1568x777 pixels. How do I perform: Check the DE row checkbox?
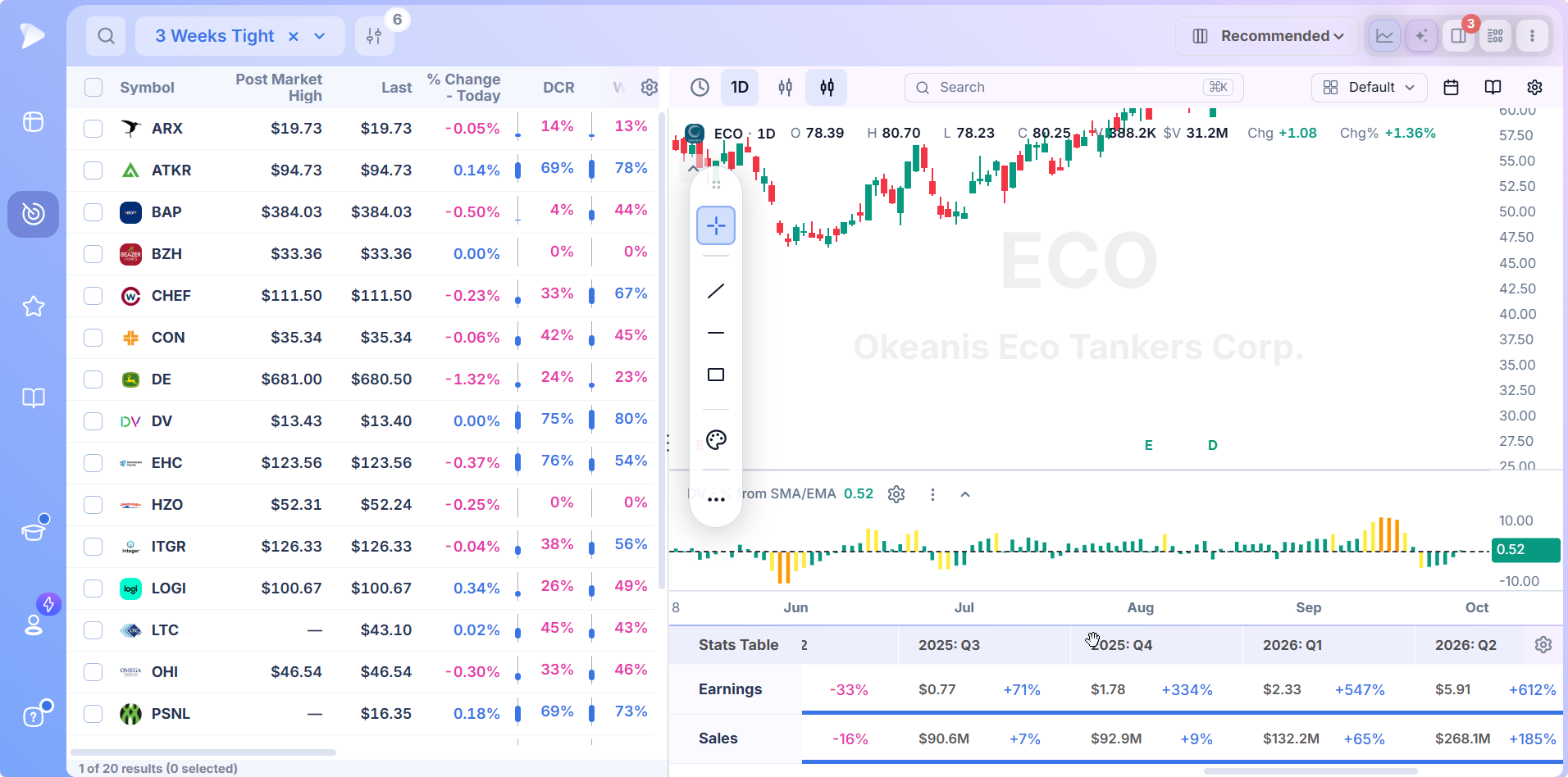click(x=93, y=379)
